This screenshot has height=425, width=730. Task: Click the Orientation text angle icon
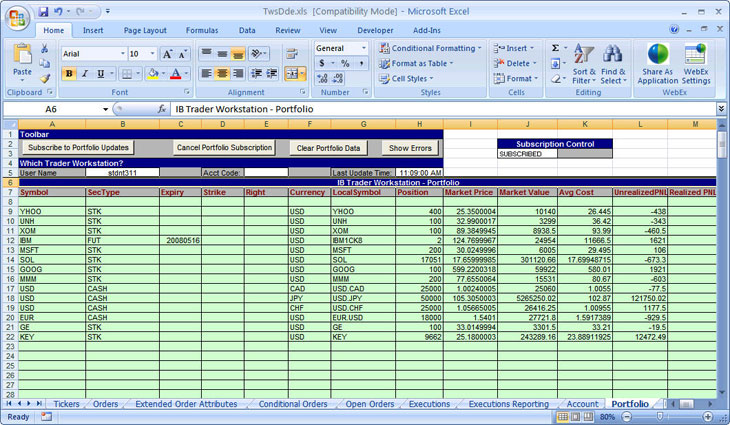coord(256,54)
